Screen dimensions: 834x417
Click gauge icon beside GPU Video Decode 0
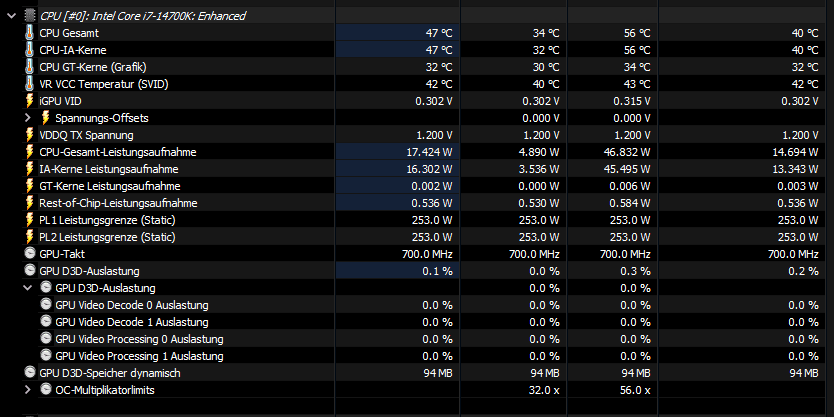46,305
